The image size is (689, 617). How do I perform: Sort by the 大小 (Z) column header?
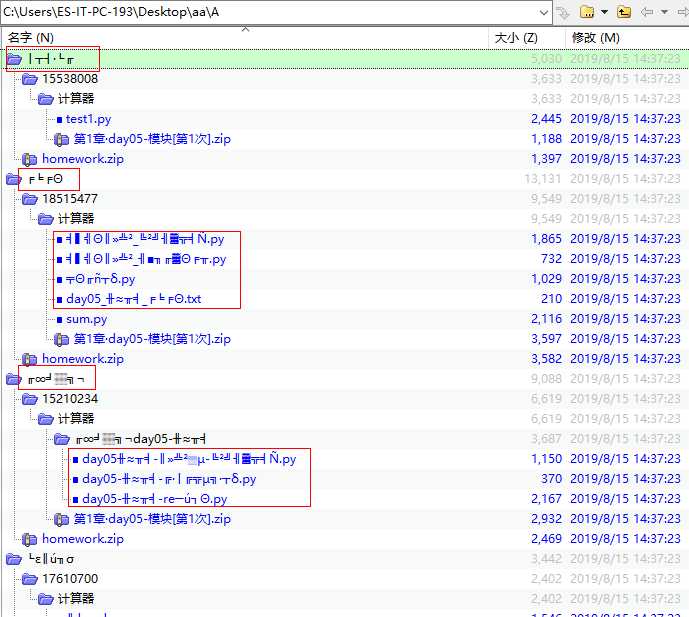pos(516,38)
